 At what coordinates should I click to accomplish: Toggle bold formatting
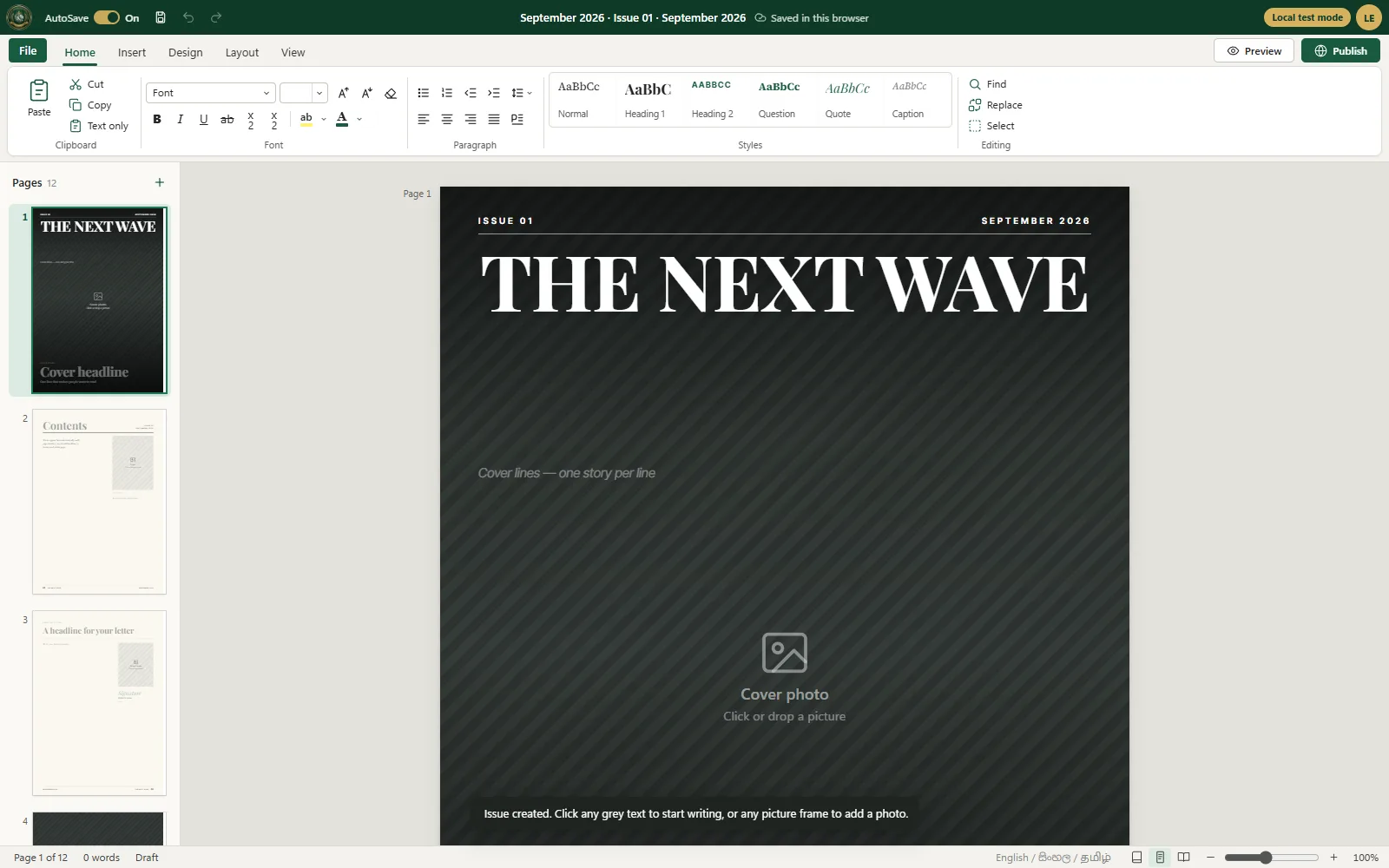(x=157, y=119)
